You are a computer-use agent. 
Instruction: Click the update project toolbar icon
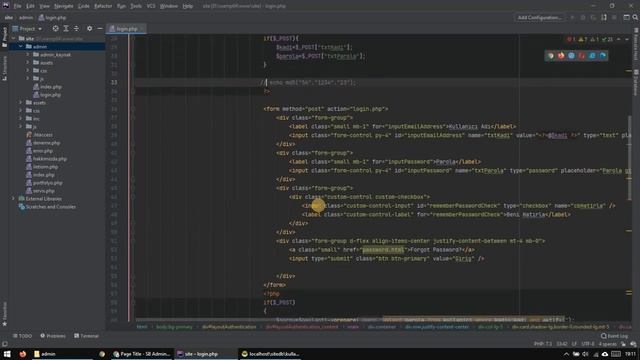(604, 18)
